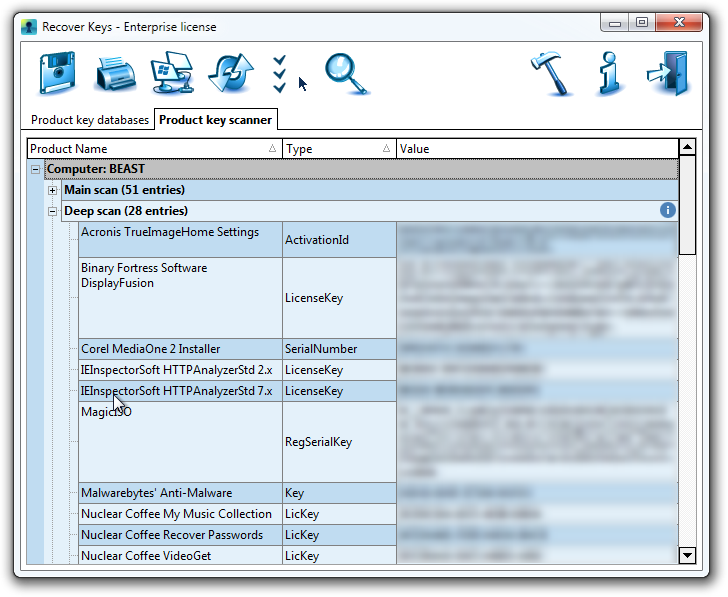Screen dimensions: 728x597
Task: Select the Main scan (51 entries) row
Action: point(370,190)
